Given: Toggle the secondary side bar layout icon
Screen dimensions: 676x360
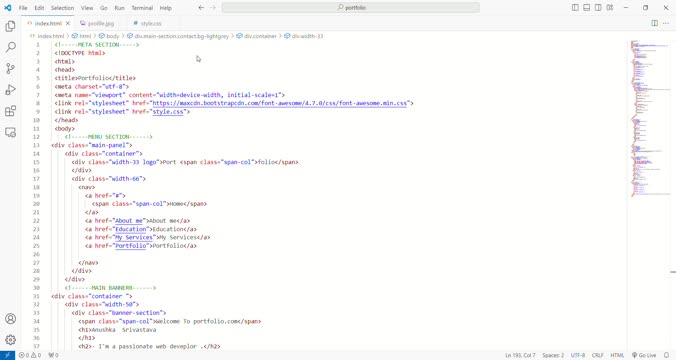Looking at the screenshot, I should point(598,8).
